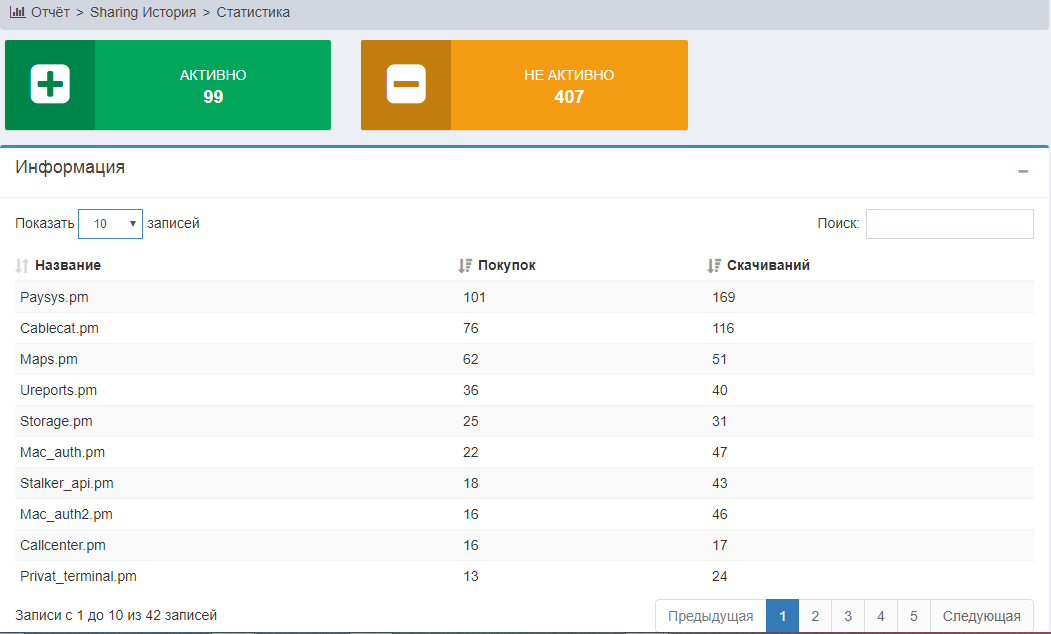Click the green plus icon on Активно card

tap(50, 85)
